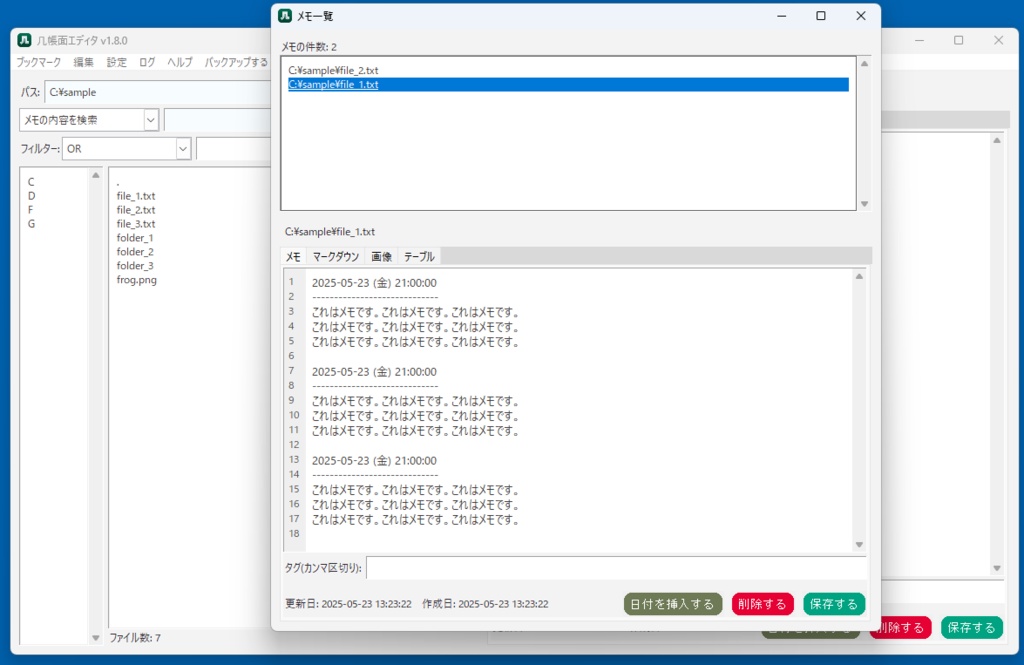Select frog.png in the file list
The height and width of the screenshot is (665, 1024).
pos(136,280)
